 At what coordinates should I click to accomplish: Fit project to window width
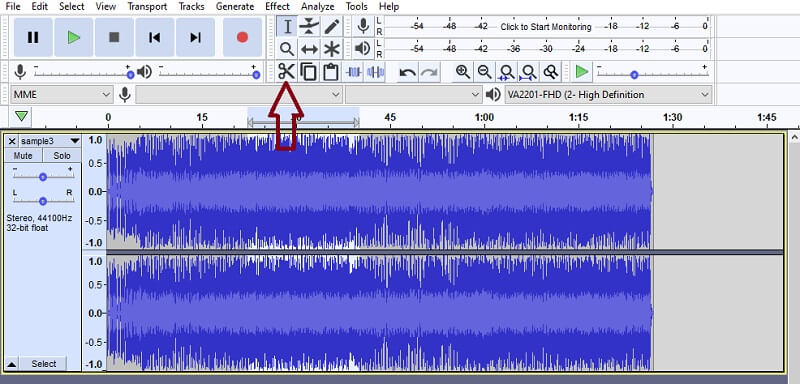[x=529, y=72]
